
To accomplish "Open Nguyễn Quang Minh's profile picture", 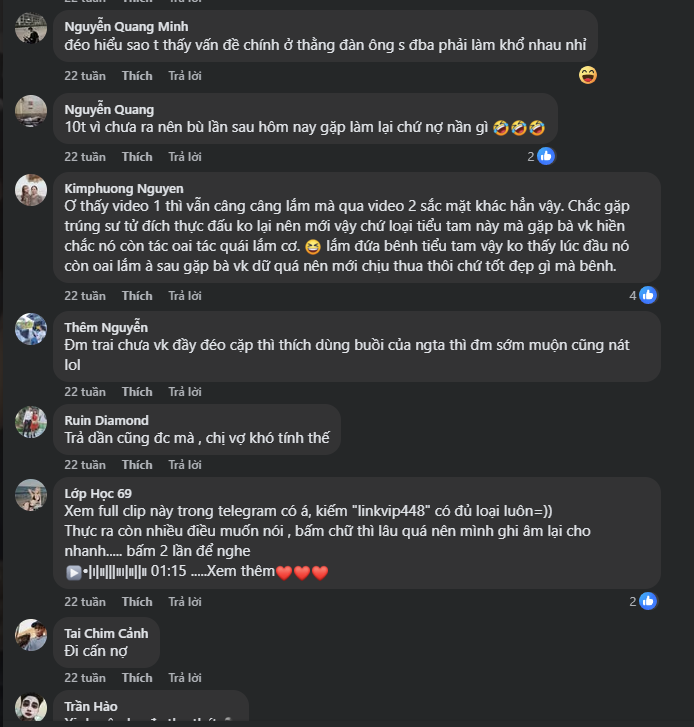I will pos(31,30).
